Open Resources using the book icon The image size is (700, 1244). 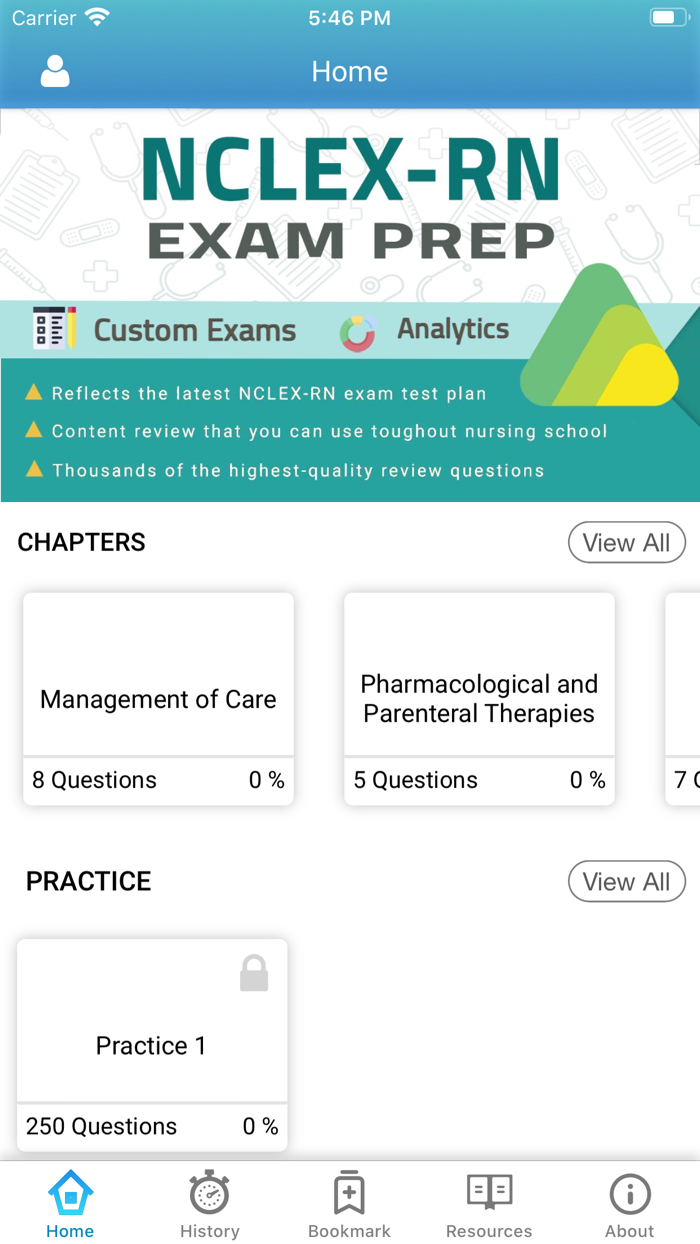click(x=489, y=1192)
